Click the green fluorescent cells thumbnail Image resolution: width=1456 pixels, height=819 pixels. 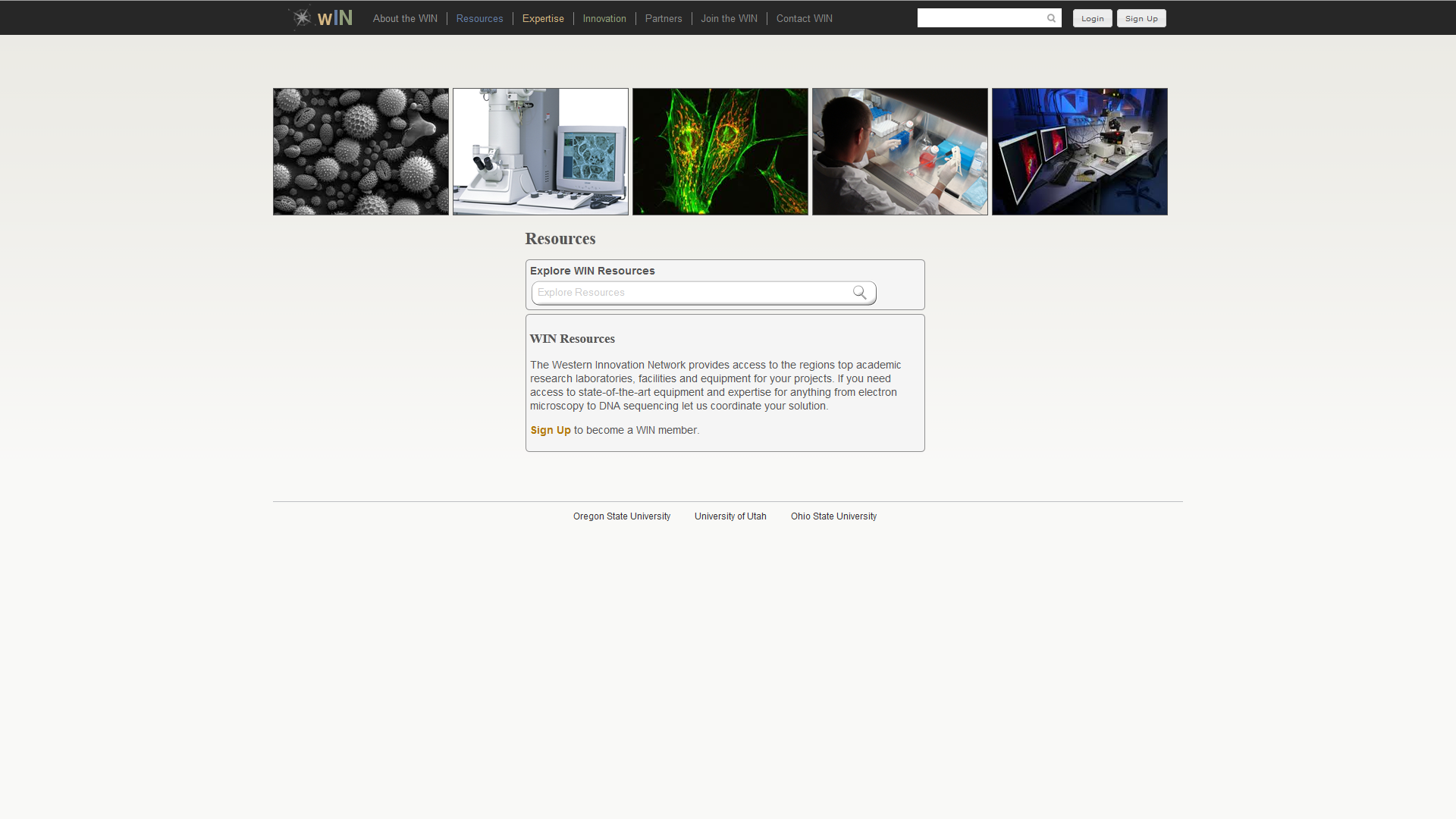720,152
